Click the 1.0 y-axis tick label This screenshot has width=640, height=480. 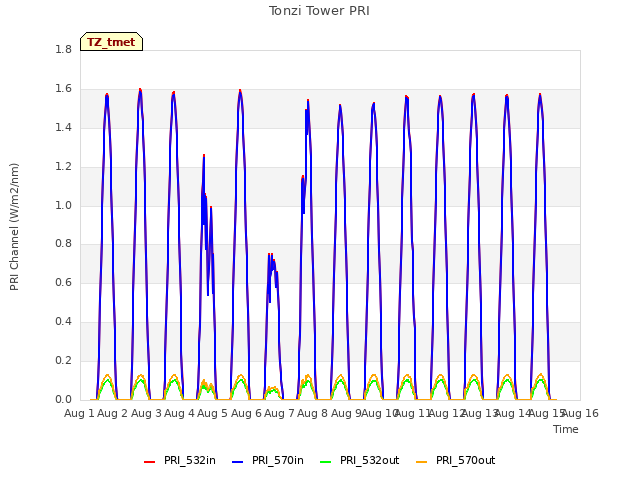click(x=63, y=205)
